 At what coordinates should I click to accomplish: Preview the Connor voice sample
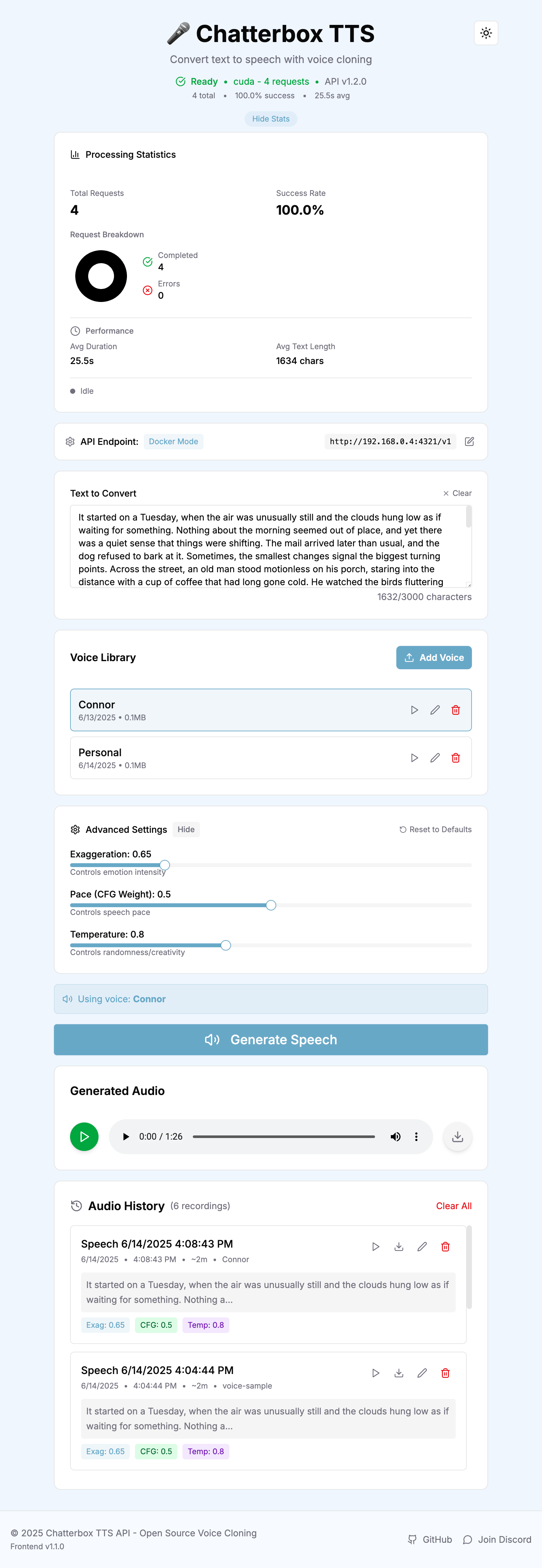pyautogui.click(x=414, y=710)
